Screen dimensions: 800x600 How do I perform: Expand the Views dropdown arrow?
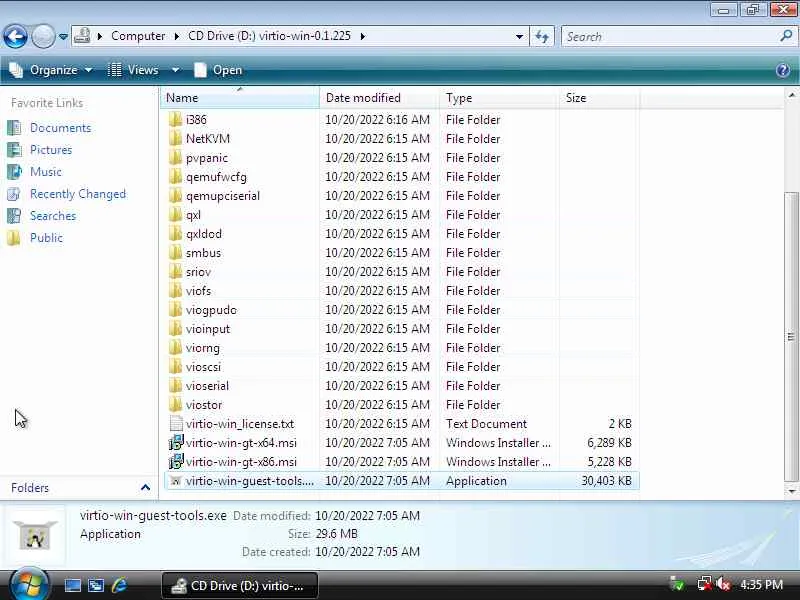click(x=175, y=70)
